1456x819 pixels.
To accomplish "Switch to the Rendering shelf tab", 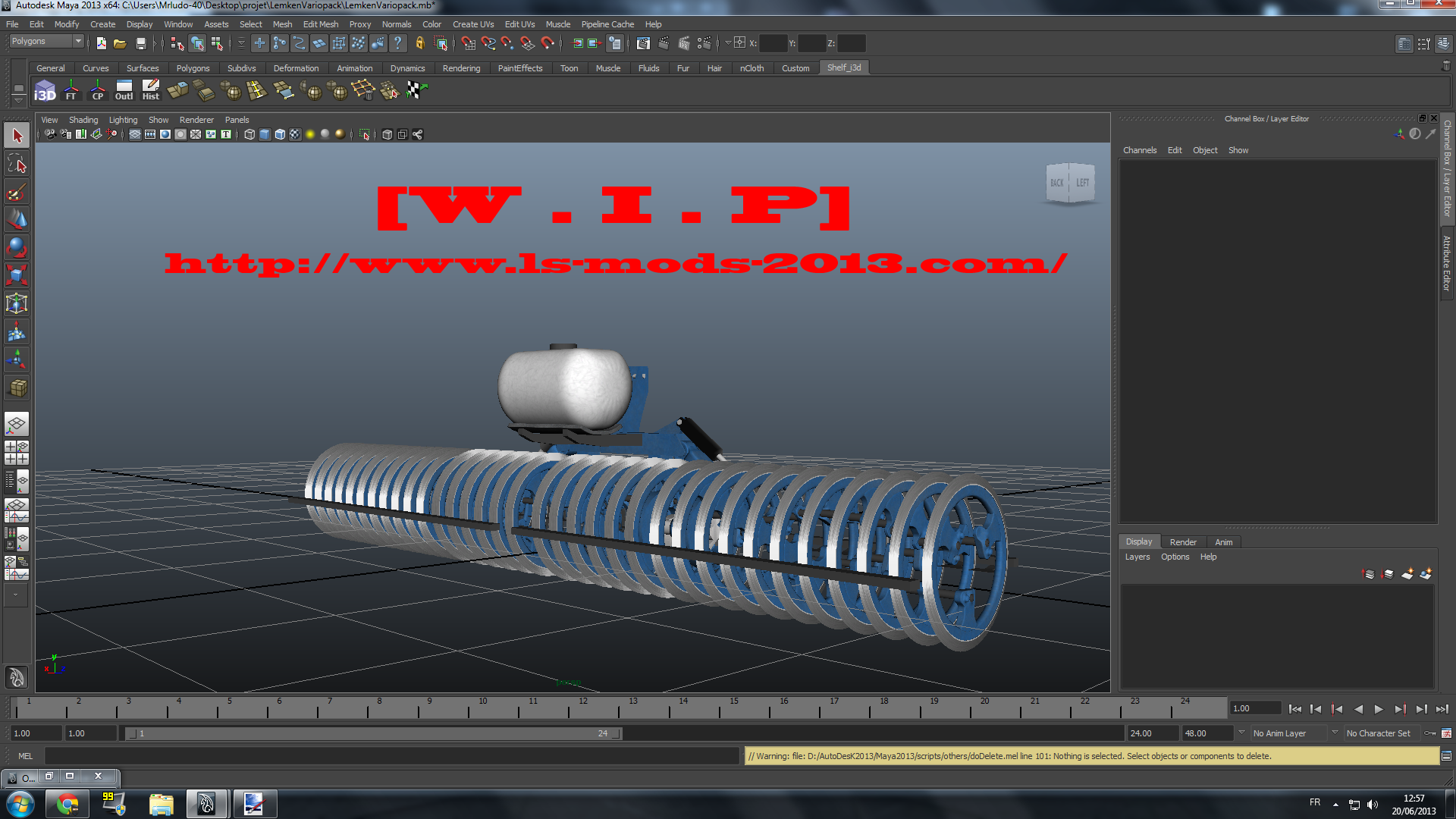I will tap(461, 68).
